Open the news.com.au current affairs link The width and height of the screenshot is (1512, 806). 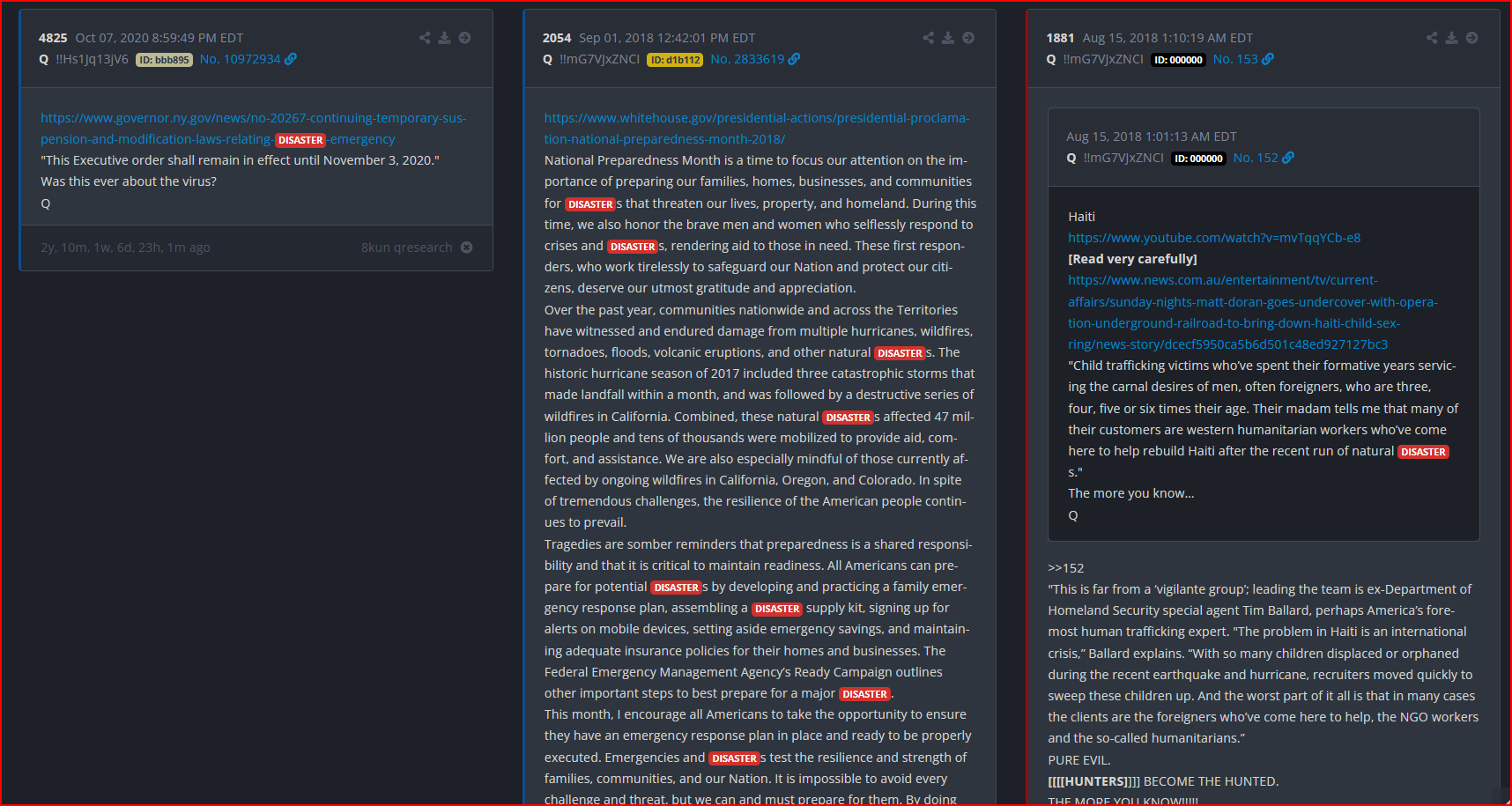click(x=1253, y=313)
